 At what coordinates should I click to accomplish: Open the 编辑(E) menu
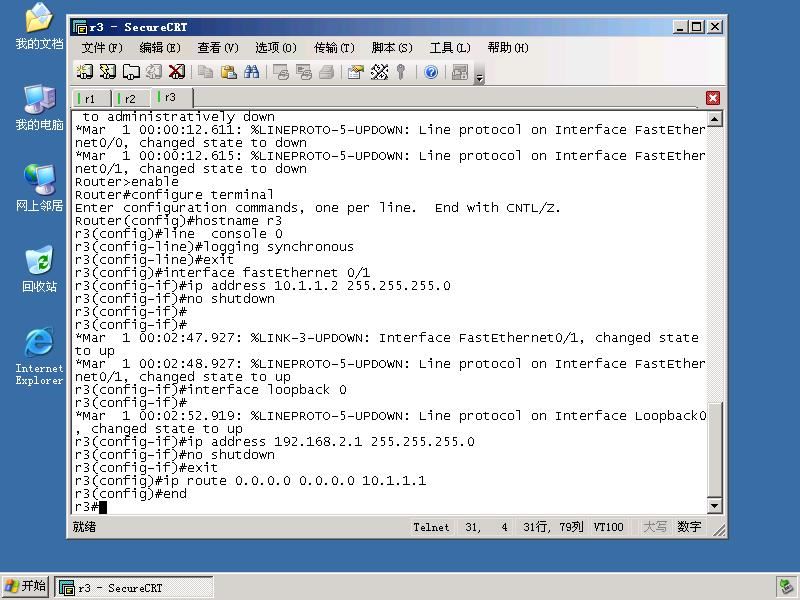160,48
